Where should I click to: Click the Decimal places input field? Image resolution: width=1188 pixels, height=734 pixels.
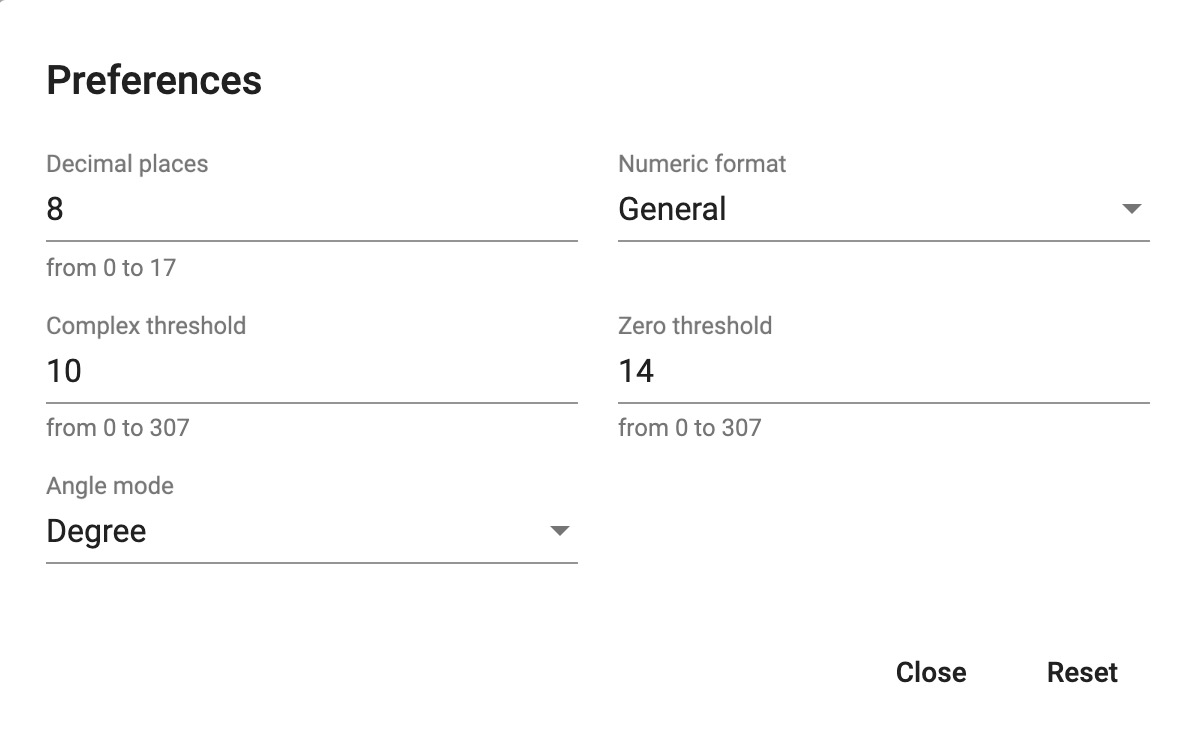click(310, 210)
